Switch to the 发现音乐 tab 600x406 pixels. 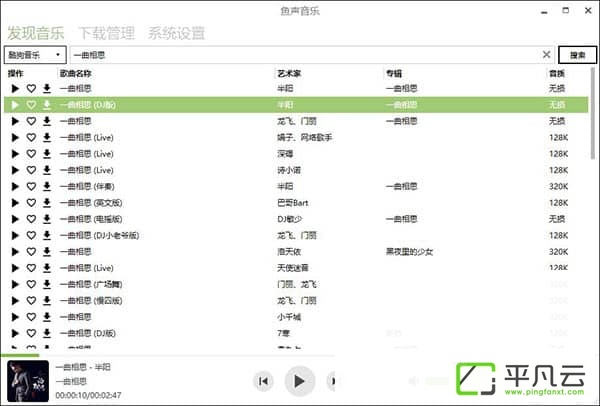pyautogui.click(x=36, y=33)
